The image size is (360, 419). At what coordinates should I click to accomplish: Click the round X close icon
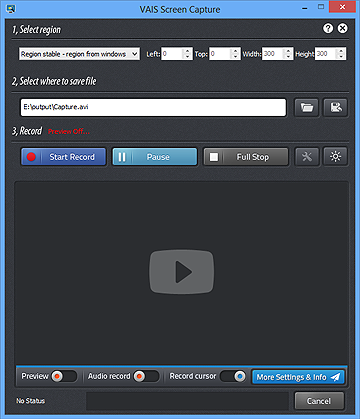tap(342, 28)
